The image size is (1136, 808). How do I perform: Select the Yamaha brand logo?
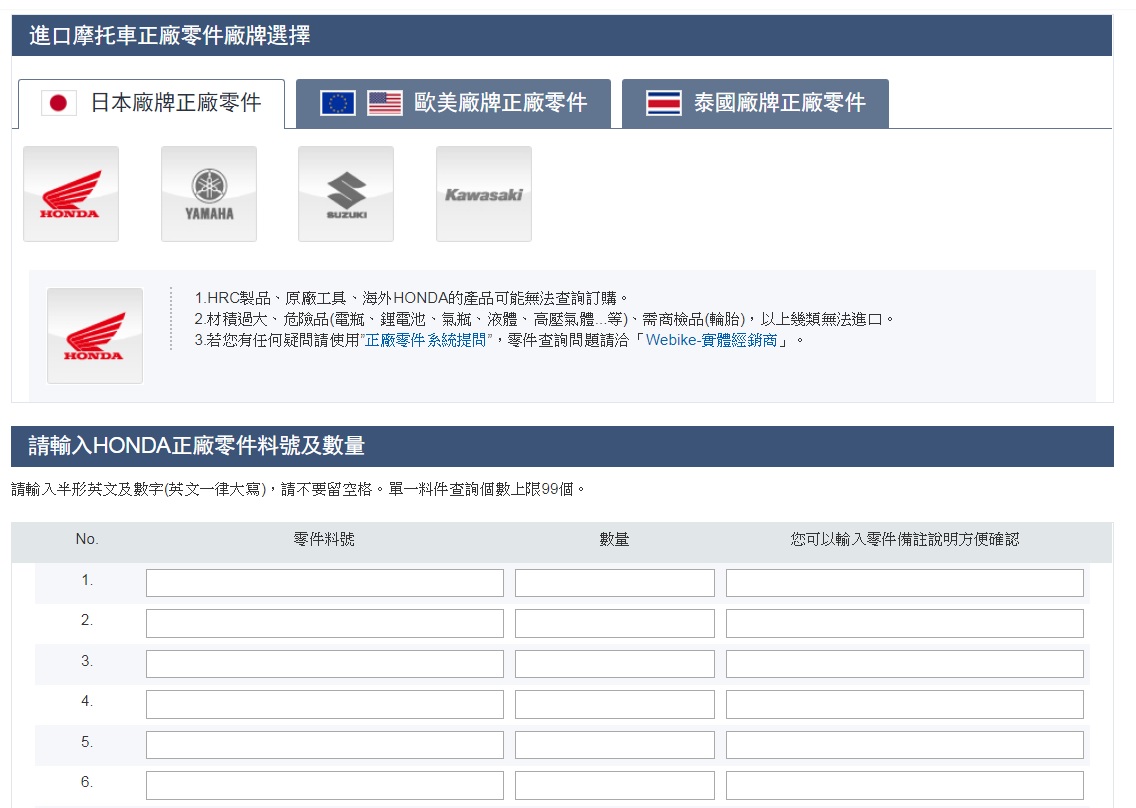(x=208, y=194)
